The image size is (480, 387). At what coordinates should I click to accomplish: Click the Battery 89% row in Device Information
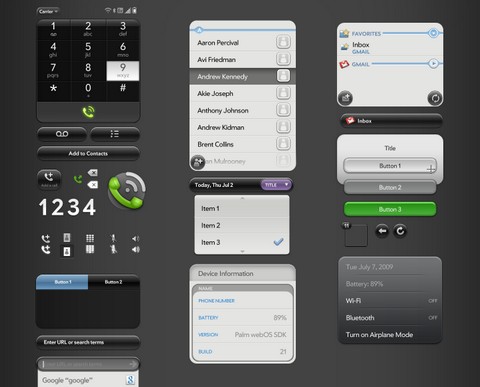(x=242, y=318)
